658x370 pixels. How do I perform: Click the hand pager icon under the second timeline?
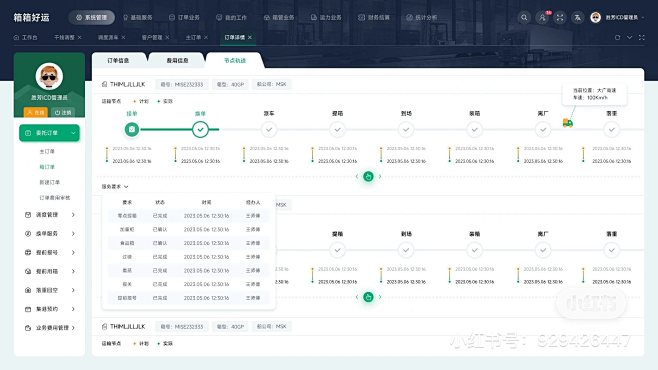[x=368, y=297]
